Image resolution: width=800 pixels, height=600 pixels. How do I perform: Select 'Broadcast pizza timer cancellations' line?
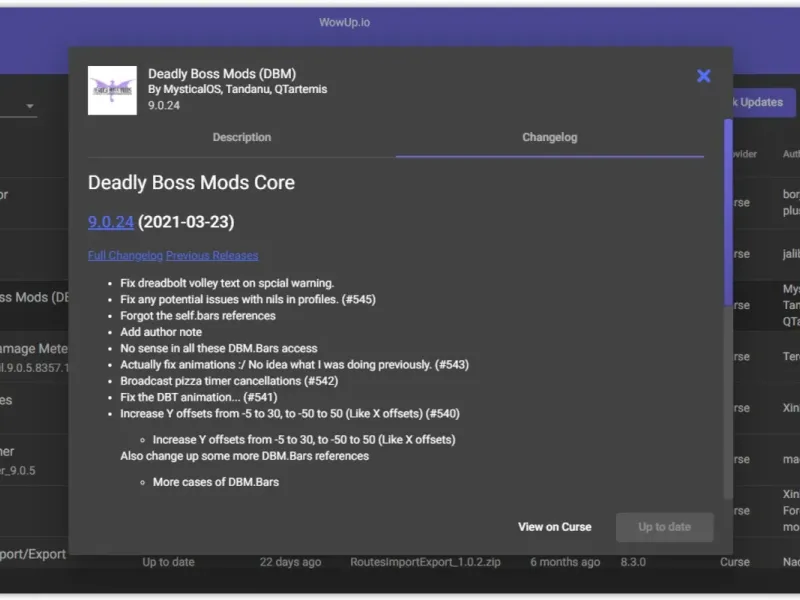click(229, 381)
